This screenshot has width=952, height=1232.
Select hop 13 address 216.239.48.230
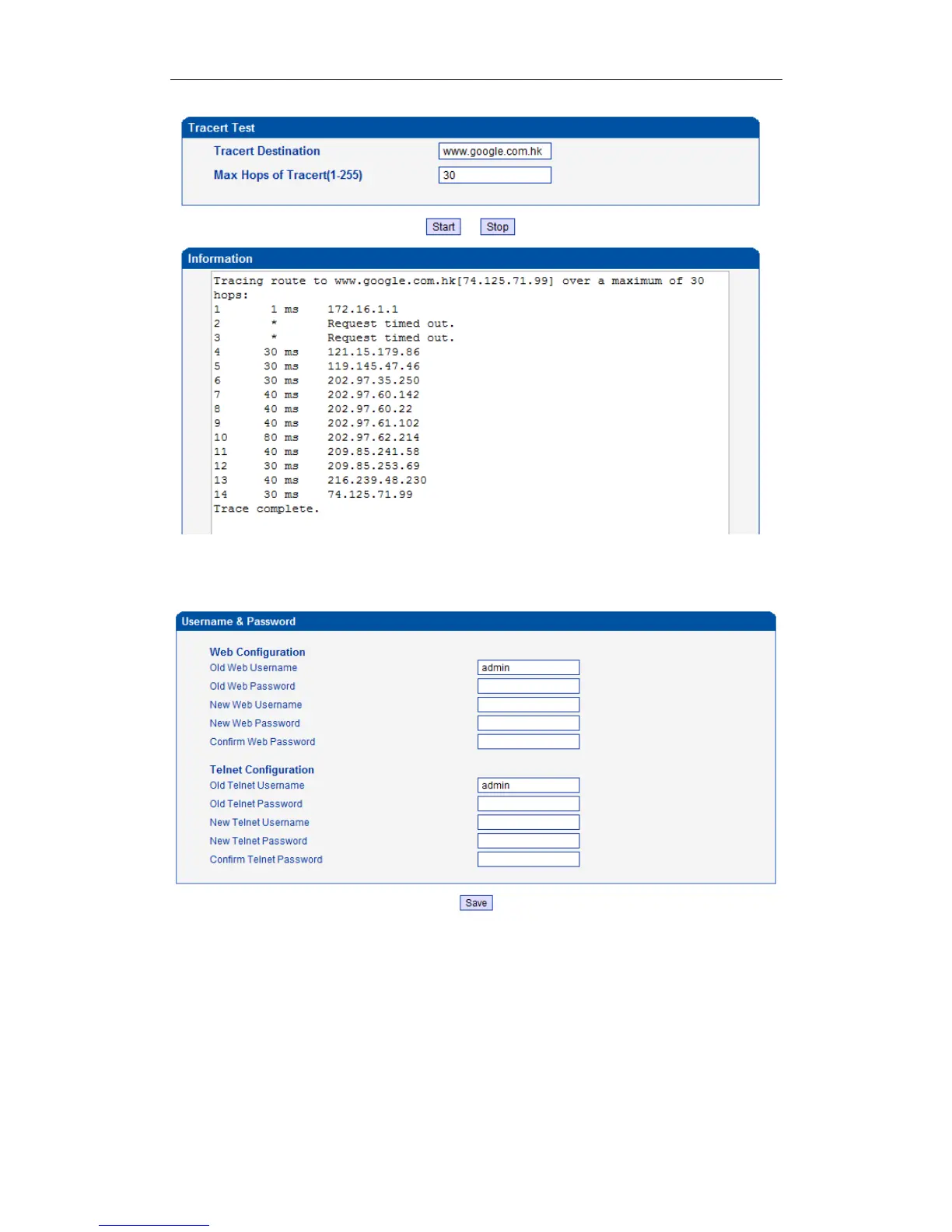pos(377,481)
